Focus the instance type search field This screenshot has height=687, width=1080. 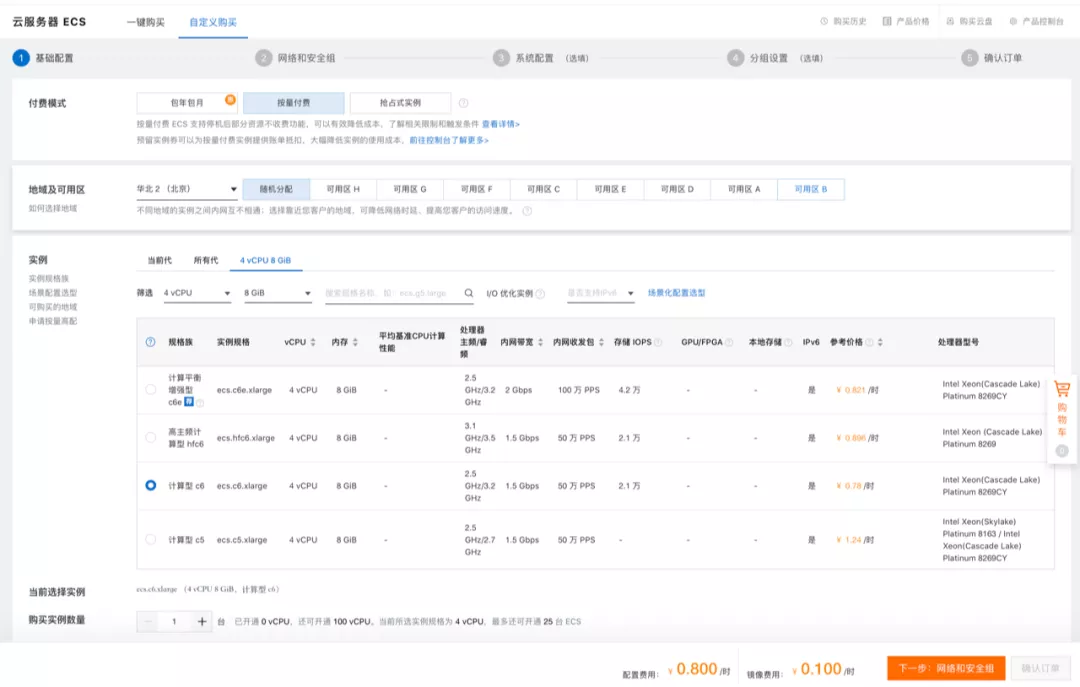click(393, 293)
